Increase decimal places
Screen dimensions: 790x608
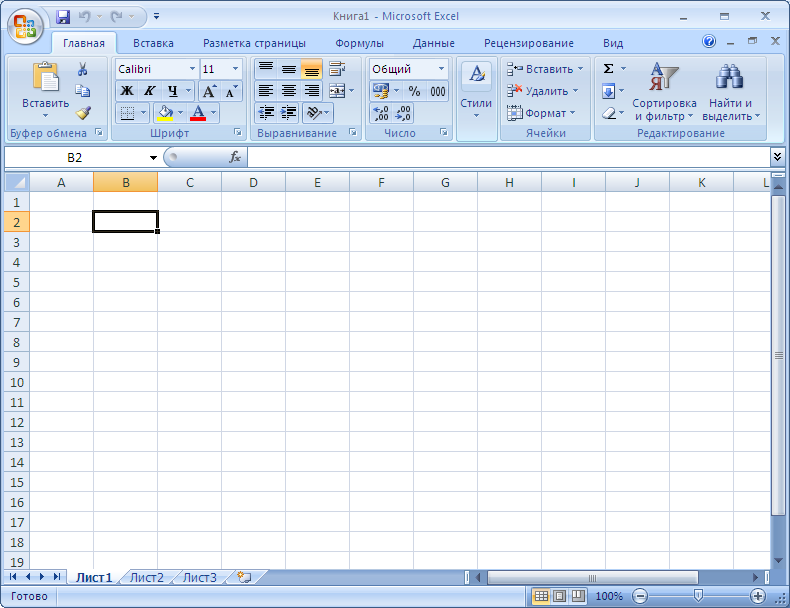tap(381, 113)
